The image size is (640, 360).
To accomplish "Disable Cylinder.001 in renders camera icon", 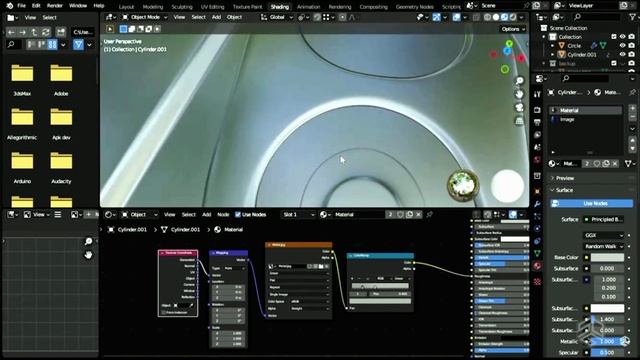I will coord(631,54).
